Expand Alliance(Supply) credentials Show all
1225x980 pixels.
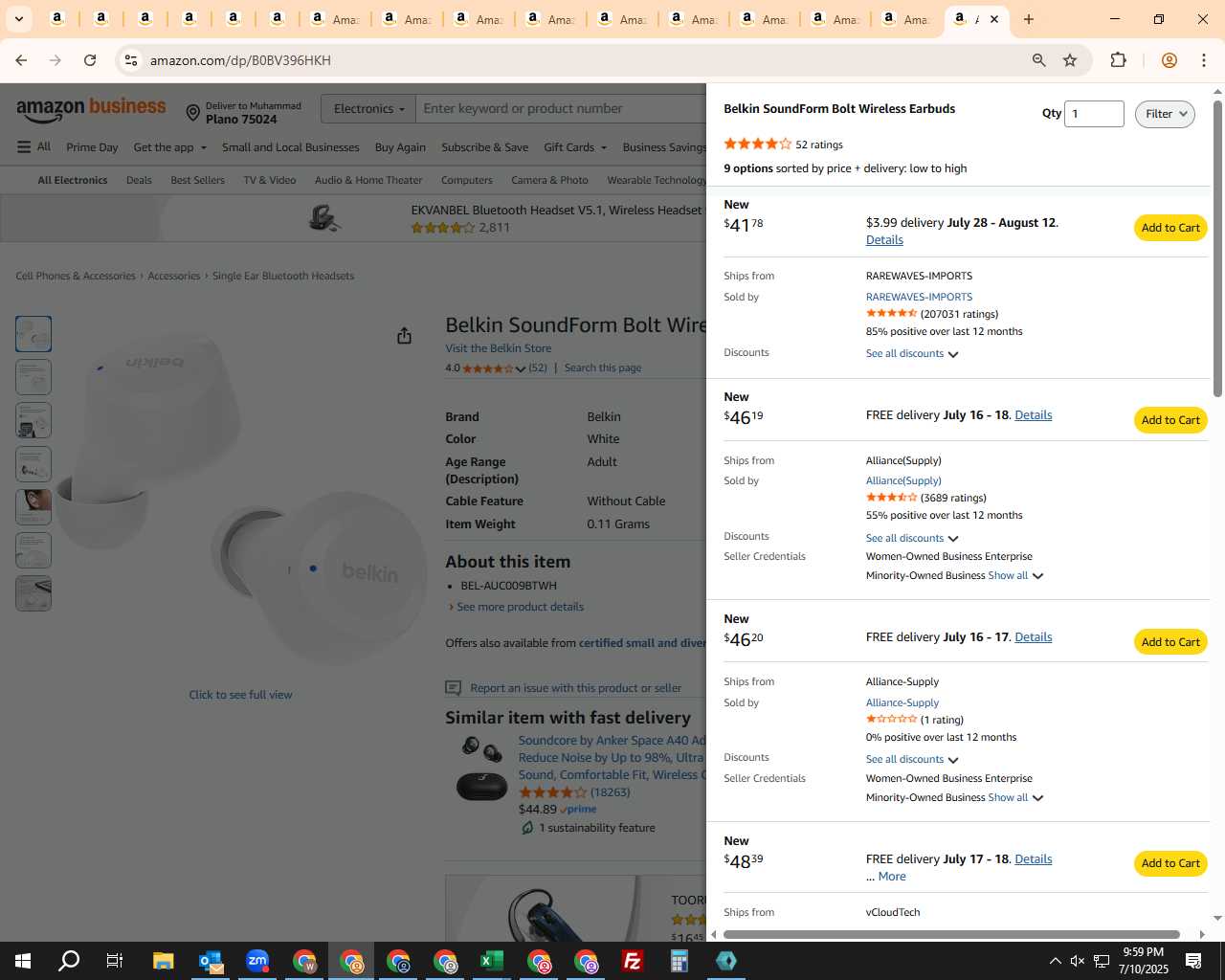tap(1015, 576)
